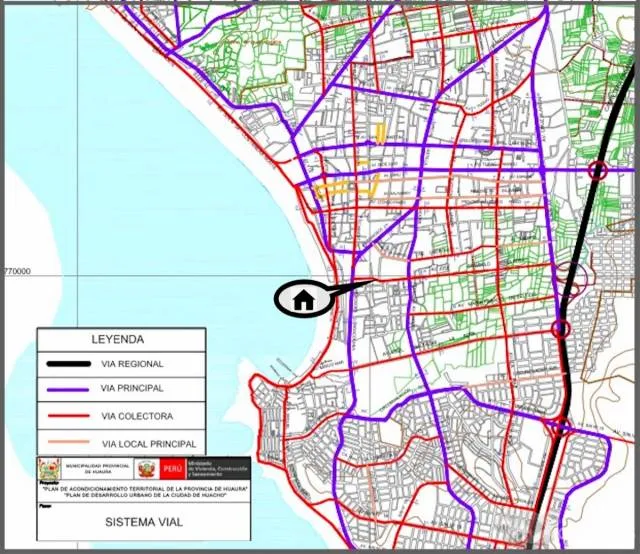Click the Municipalidad Provincial de Huaura crest

49,468
